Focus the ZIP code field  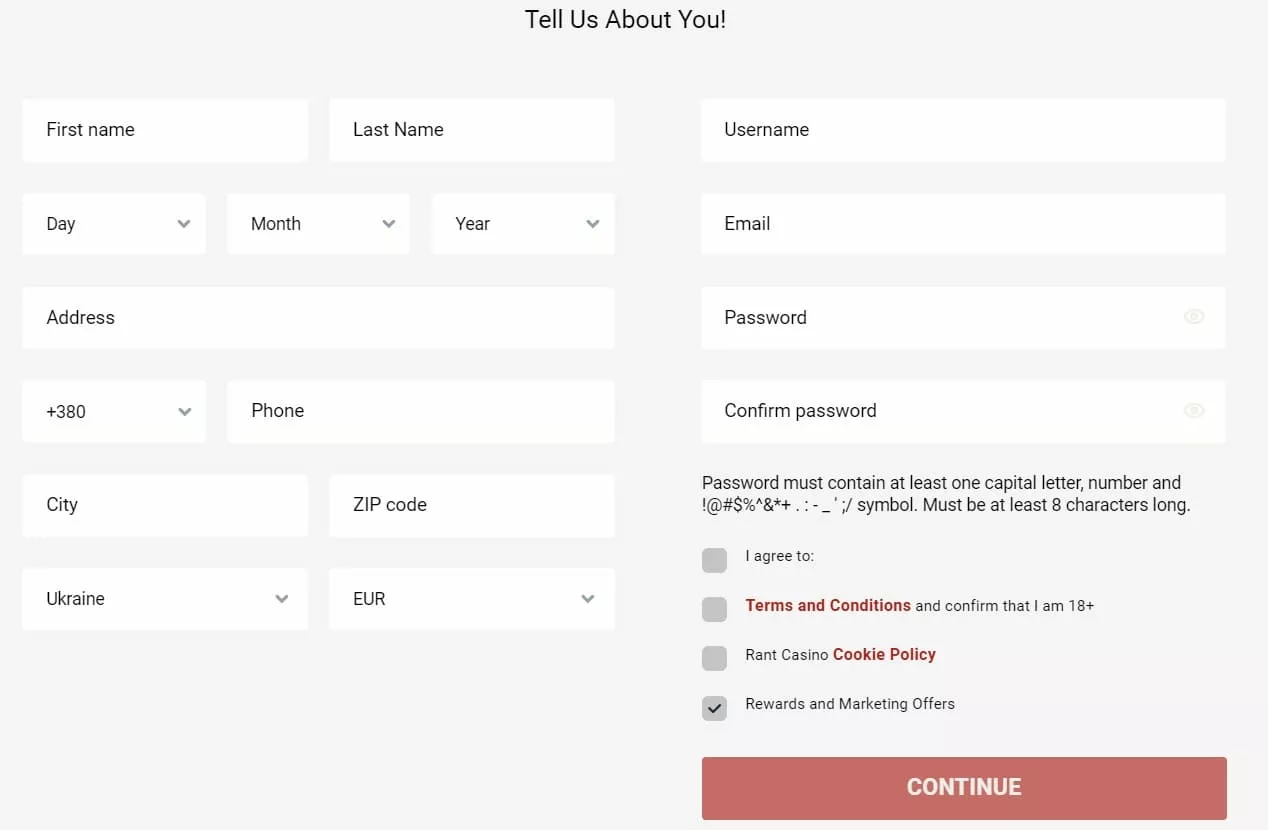(x=471, y=505)
